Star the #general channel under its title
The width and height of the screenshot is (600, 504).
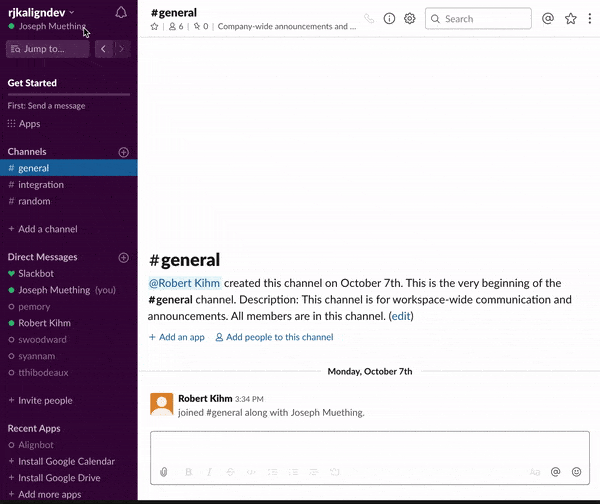[155, 27]
